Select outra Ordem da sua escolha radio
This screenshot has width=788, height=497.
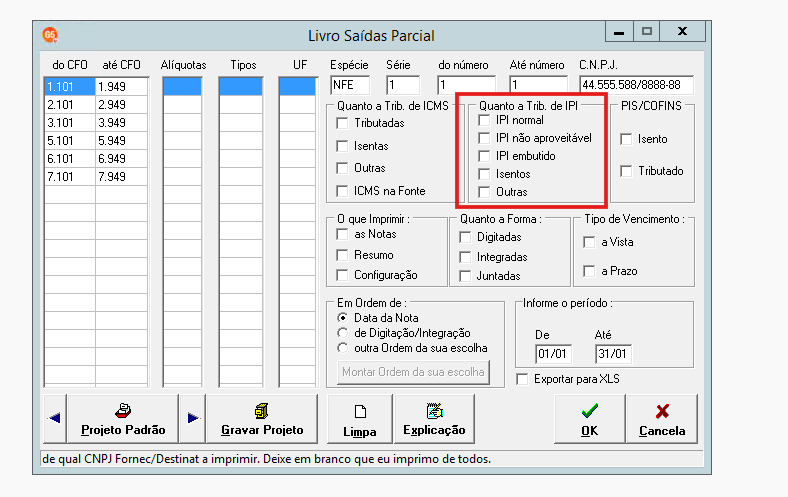[342, 348]
